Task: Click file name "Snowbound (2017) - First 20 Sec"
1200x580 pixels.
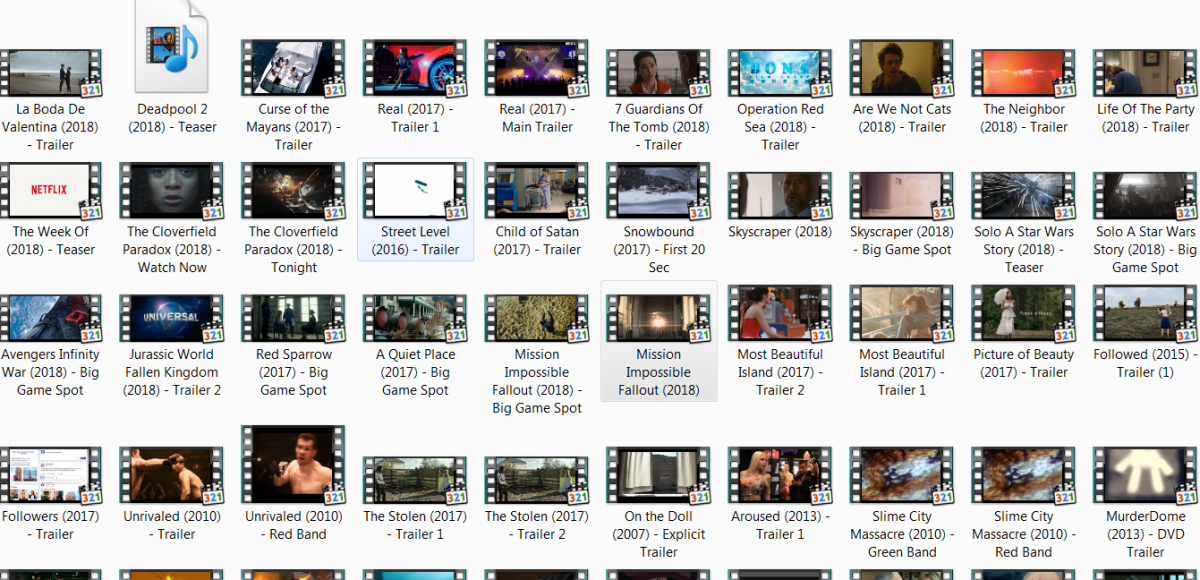Action: 660,250
